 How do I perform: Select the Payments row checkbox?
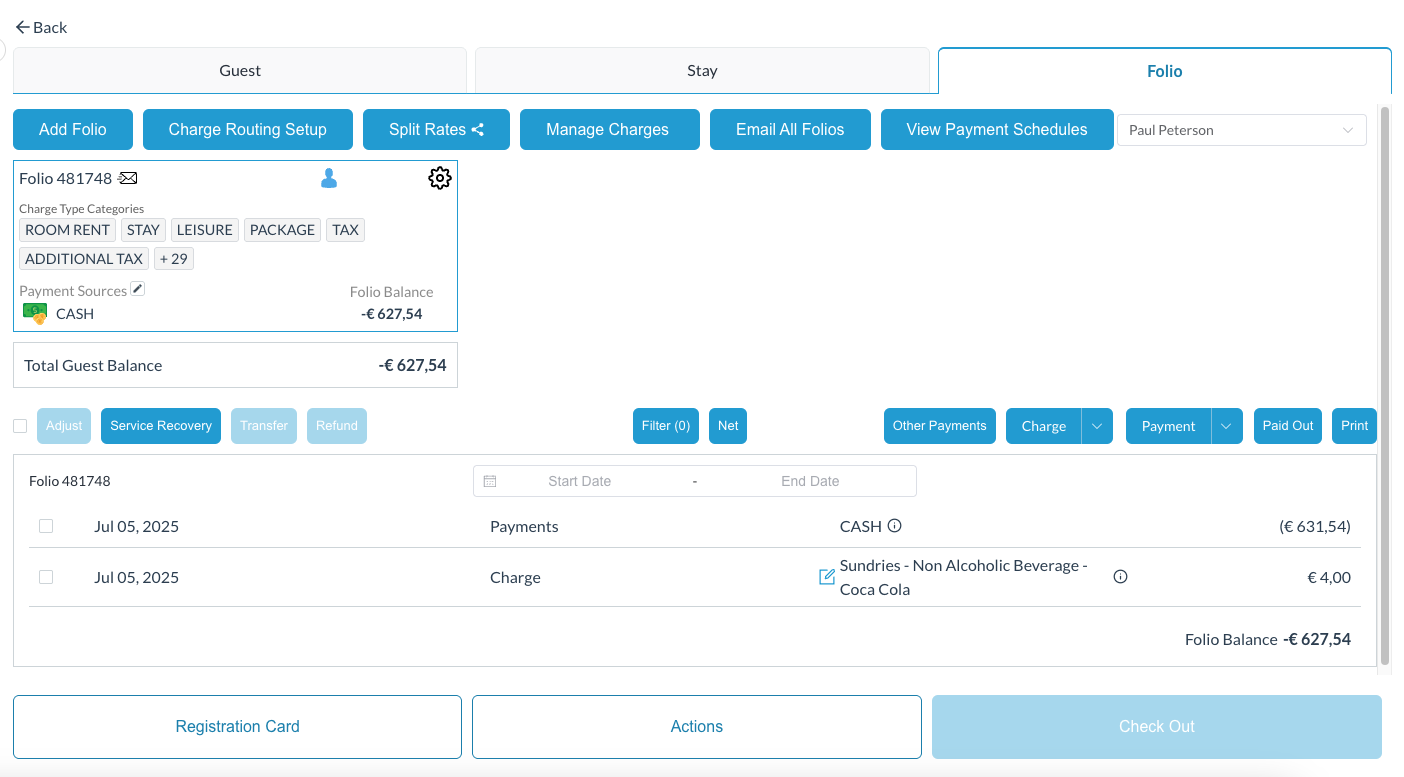coord(46,526)
